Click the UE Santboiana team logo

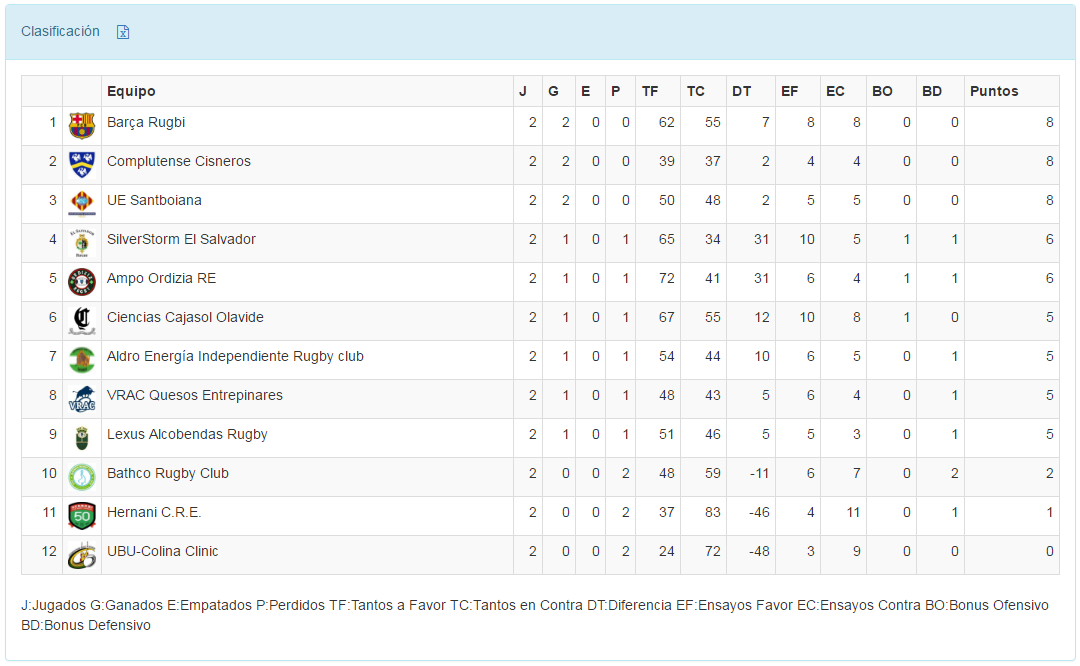81,203
